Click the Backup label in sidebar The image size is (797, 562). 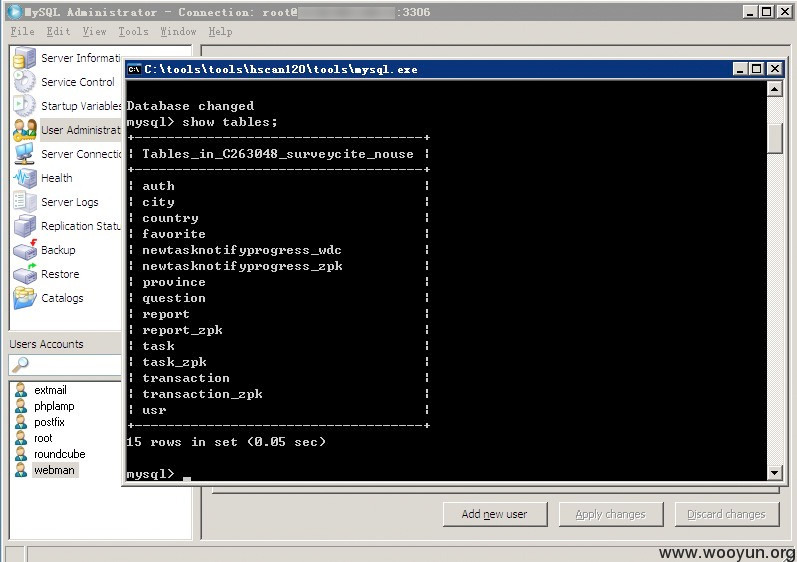point(58,249)
